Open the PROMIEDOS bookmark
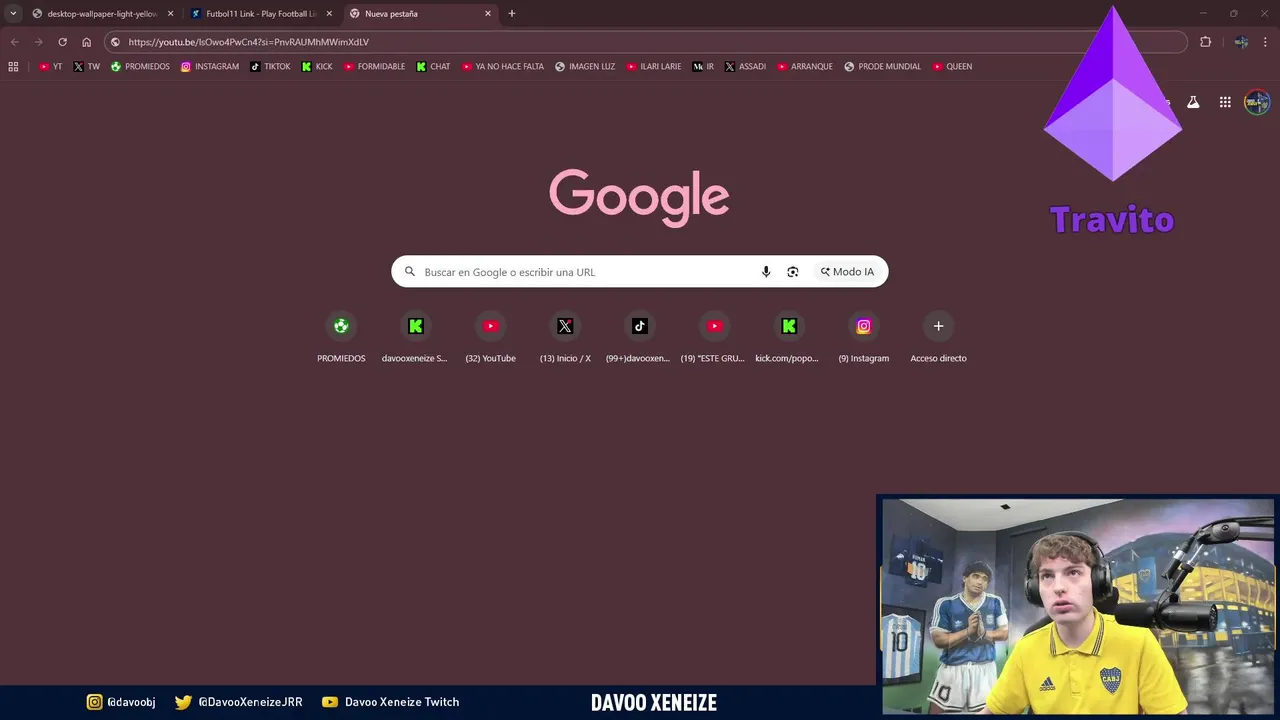The height and width of the screenshot is (720, 1280). click(x=140, y=67)
